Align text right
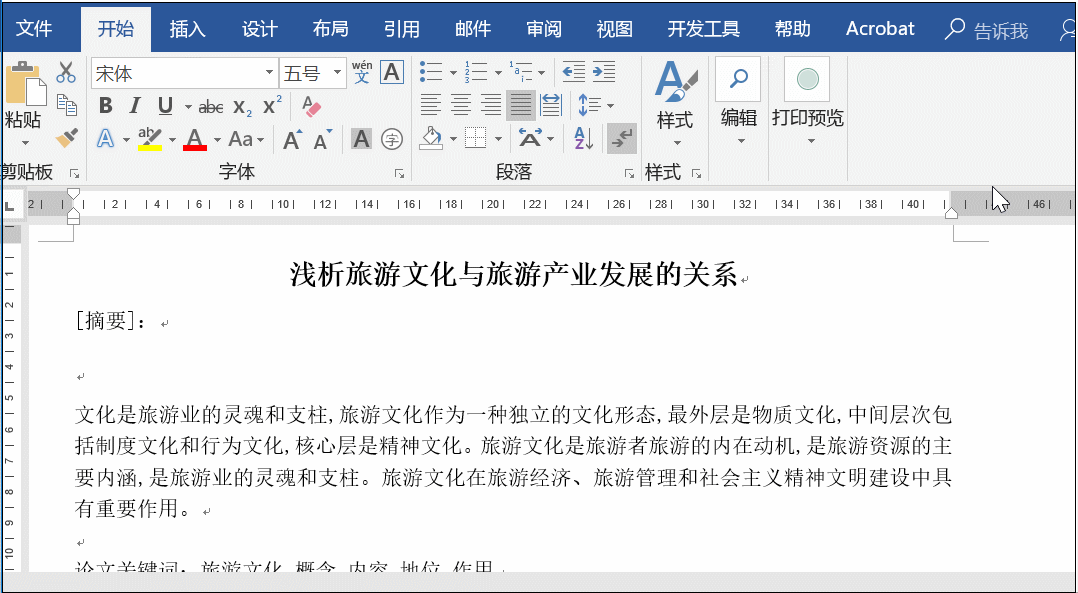The image size is (1078, 593). point(490,105)
